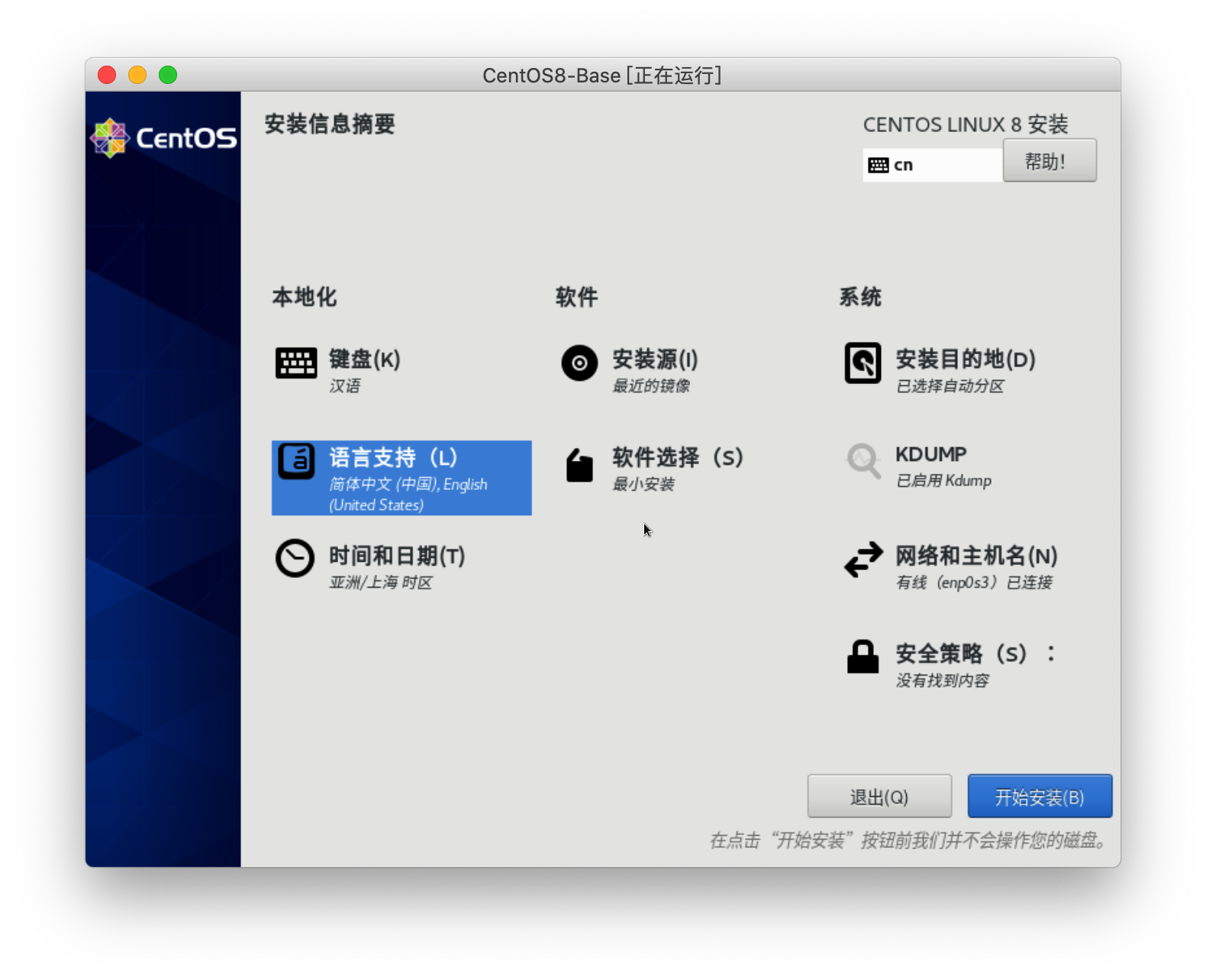This screenshot has width=1206, height=980.
Task: Click the green macOS zoom window button
Action: pyautogui.click(x=168, y=75)
